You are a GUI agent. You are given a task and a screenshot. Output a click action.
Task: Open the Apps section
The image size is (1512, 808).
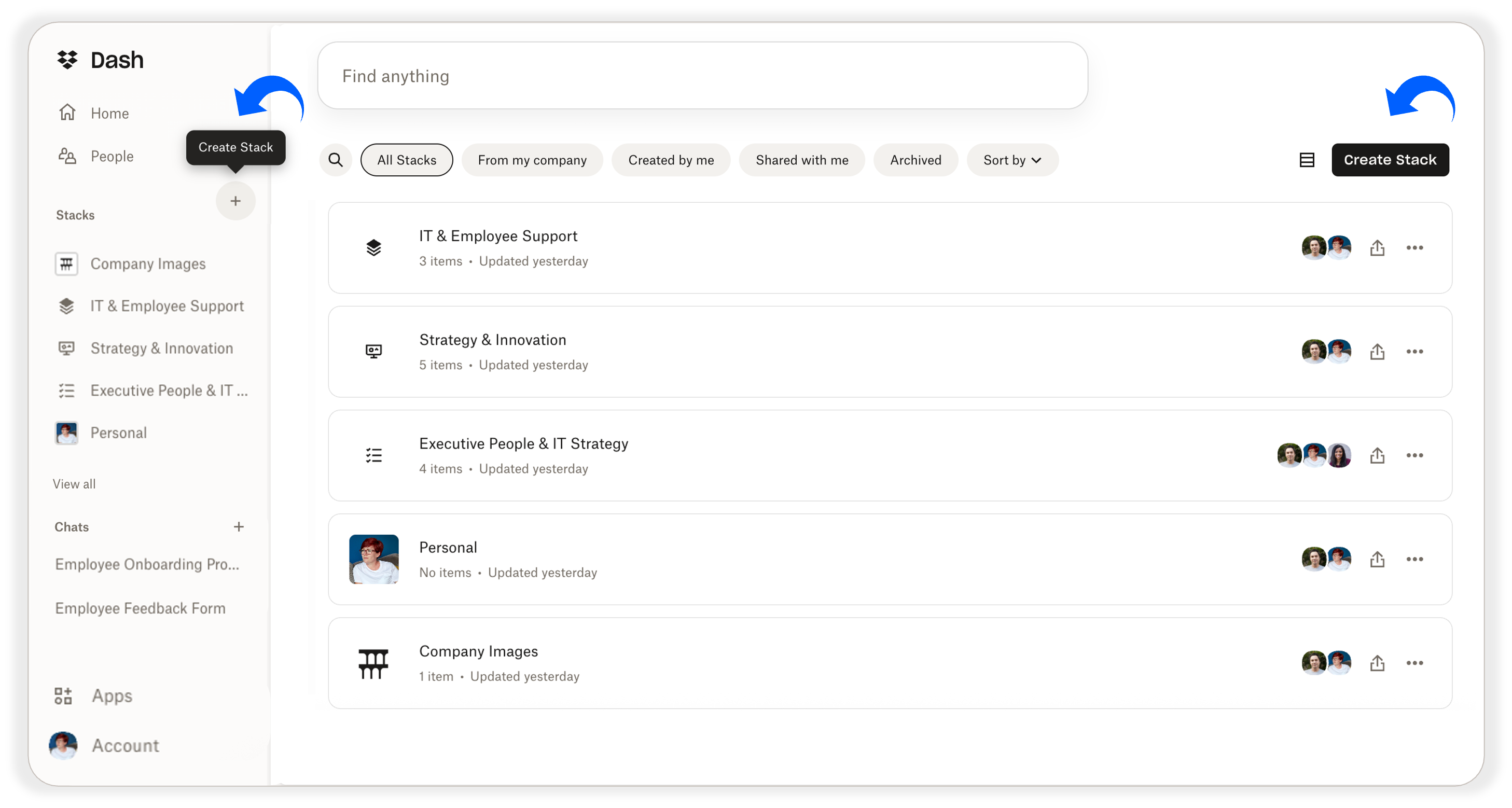pos(110,696)
